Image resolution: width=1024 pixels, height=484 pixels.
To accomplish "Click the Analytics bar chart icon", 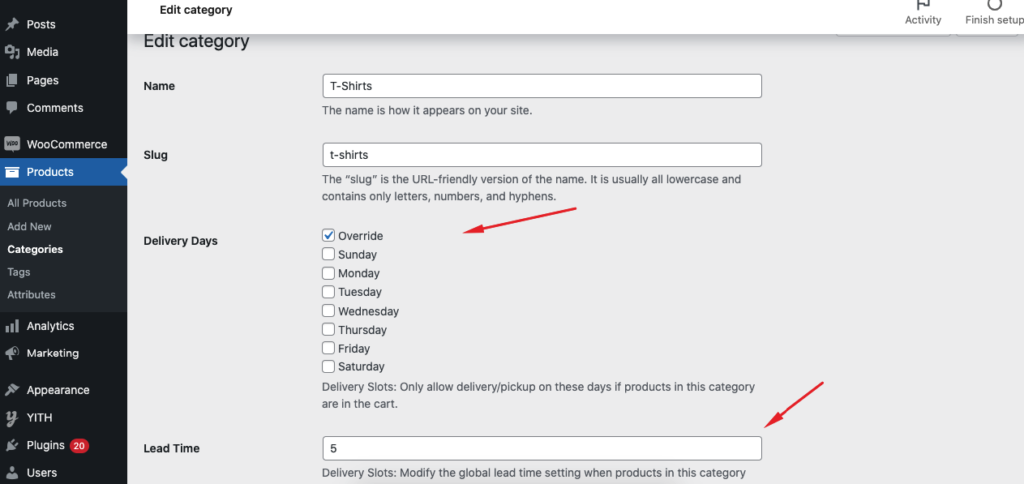I will 12,326.
